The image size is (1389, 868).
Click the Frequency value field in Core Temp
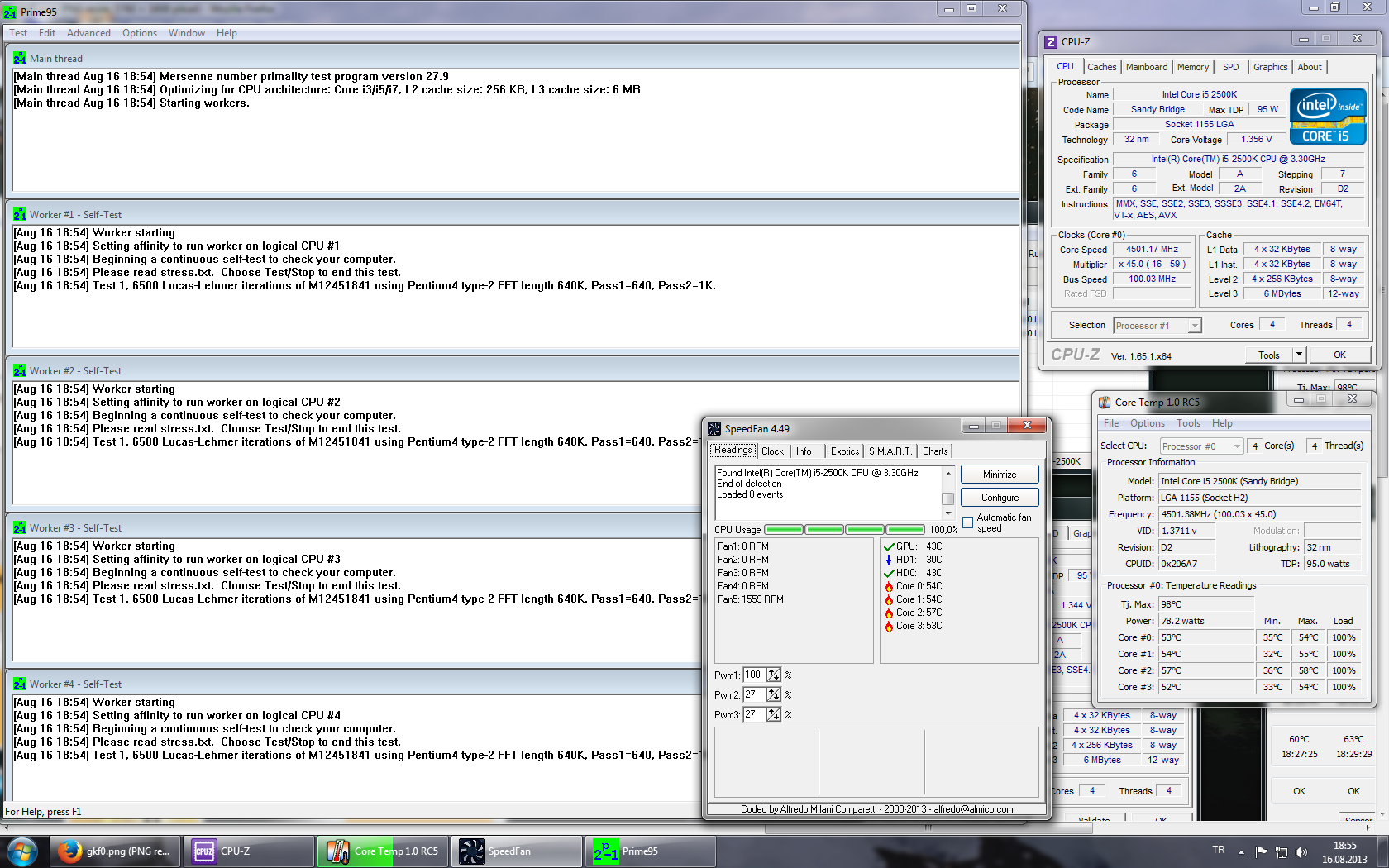click(x=1259, y=514)
